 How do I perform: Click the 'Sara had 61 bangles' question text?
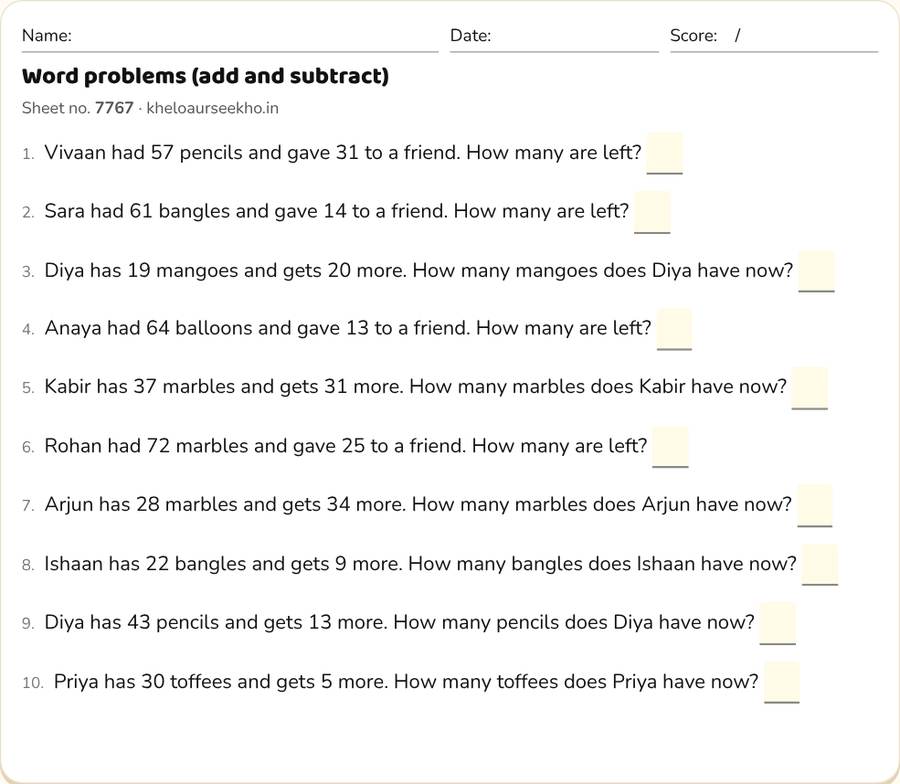337,211
